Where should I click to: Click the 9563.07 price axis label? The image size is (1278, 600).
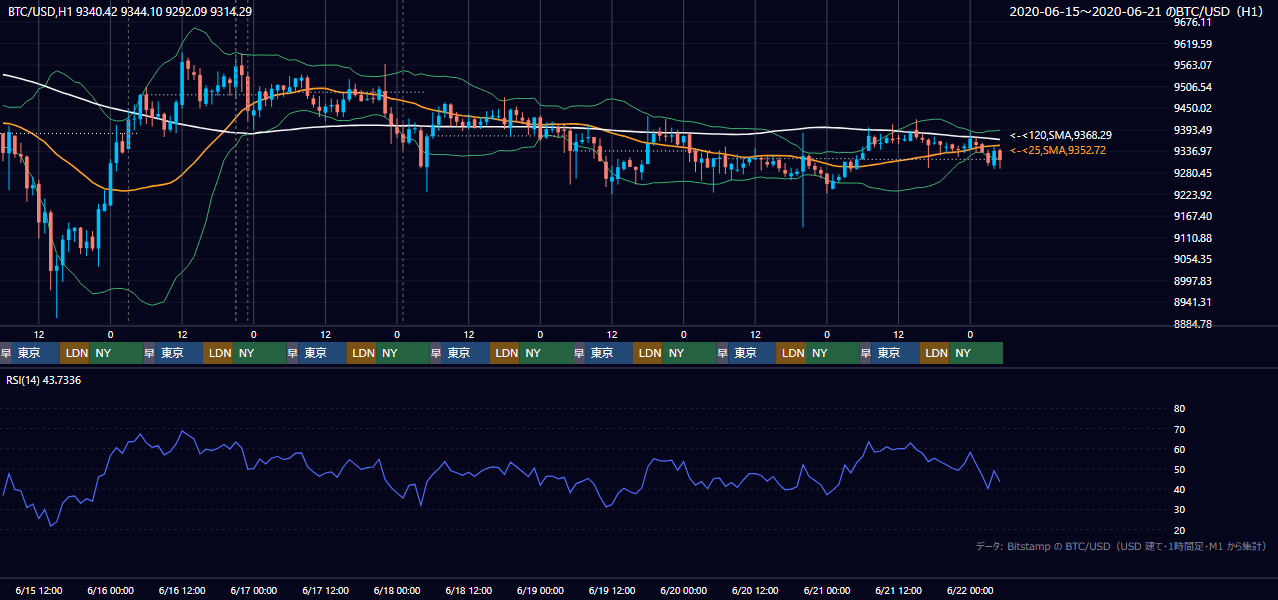pos(1193,65)
